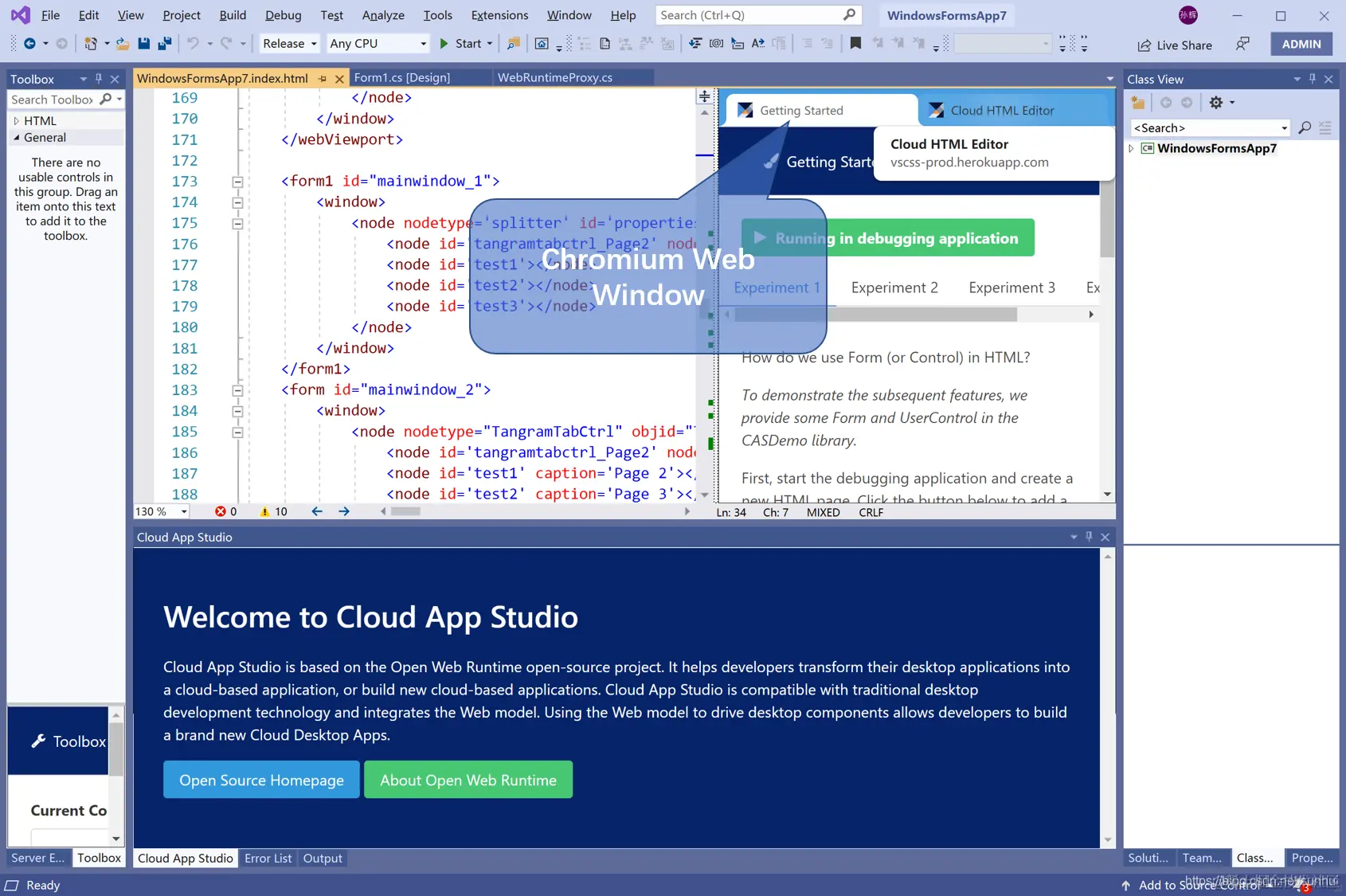Screen dimensions: 1346x896
Task: Click the editor's horizontal scrollbar thumb
Action: (405, 511)
